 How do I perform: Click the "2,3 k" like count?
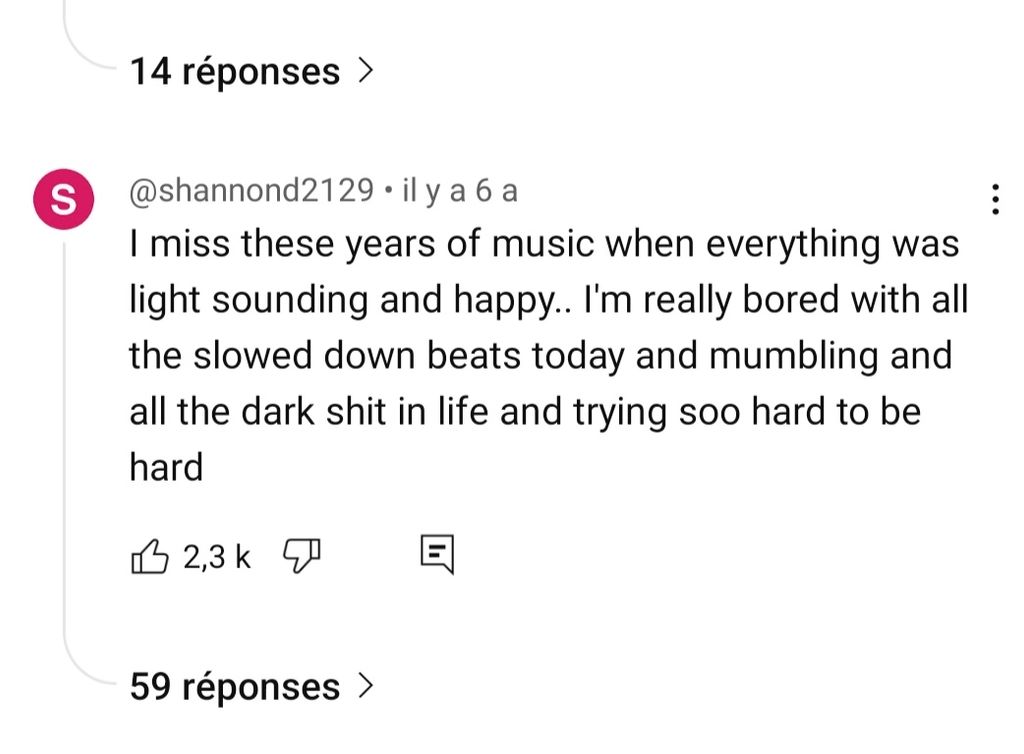(217, 556)
